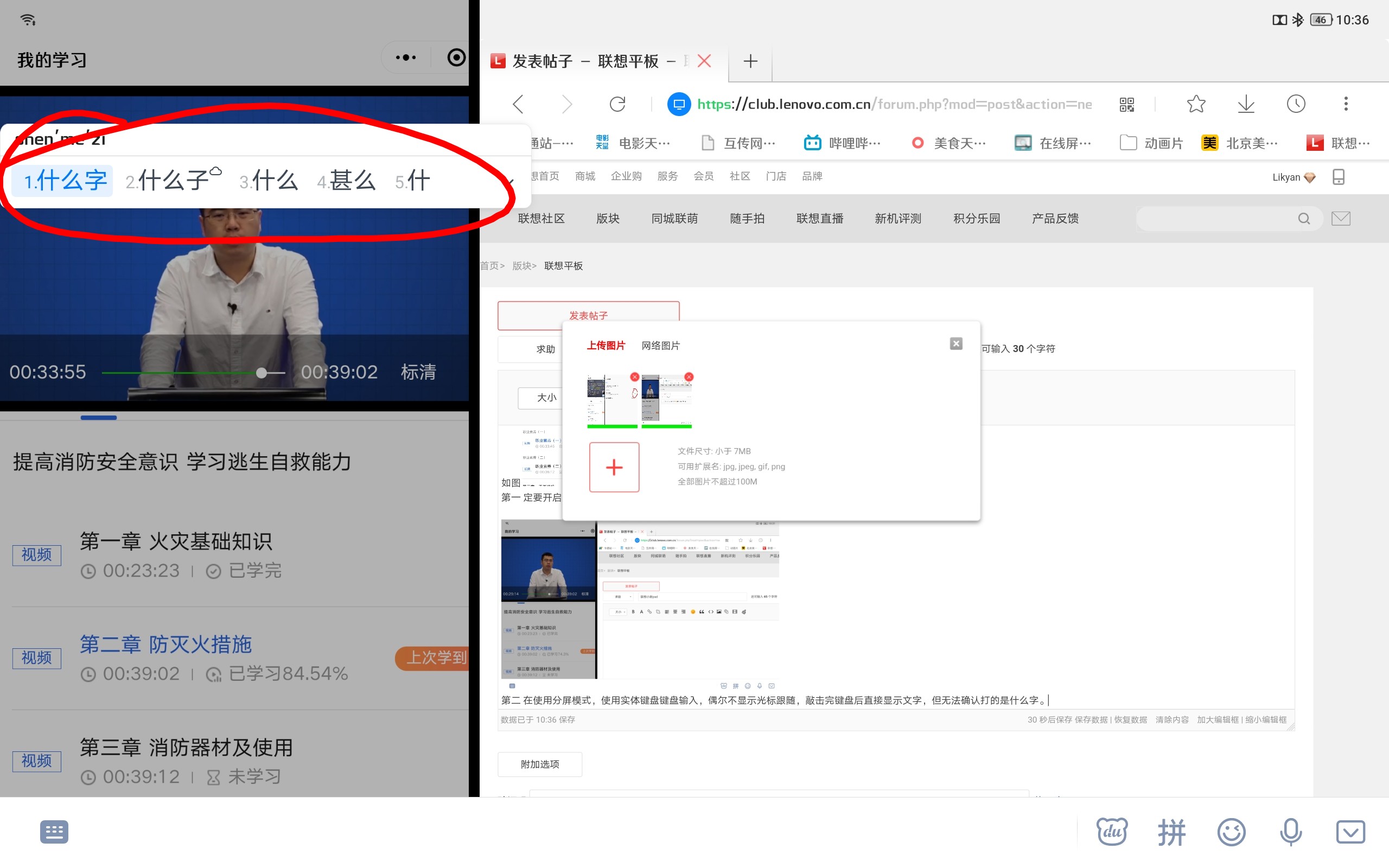Start voice input with microphone
The height and width of the screenshot is (868, 1389).
click(1291, 832)
